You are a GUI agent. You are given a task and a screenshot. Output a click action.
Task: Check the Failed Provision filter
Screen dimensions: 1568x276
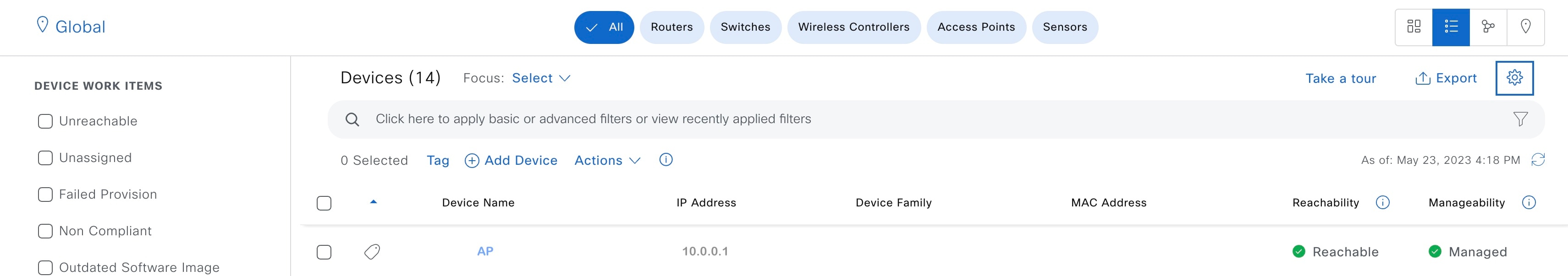45,195
